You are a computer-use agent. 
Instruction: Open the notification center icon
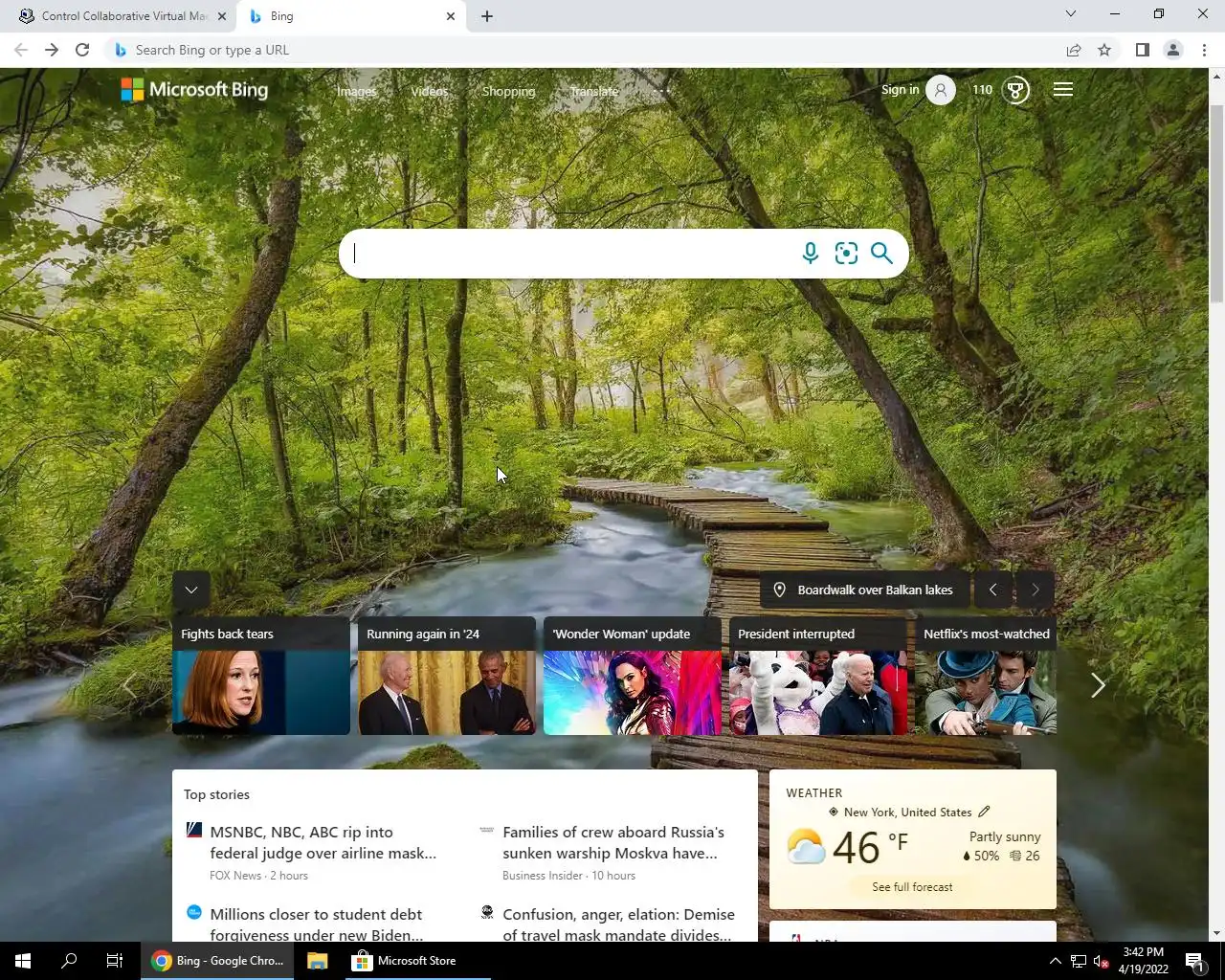click(x=1194, y=961)
